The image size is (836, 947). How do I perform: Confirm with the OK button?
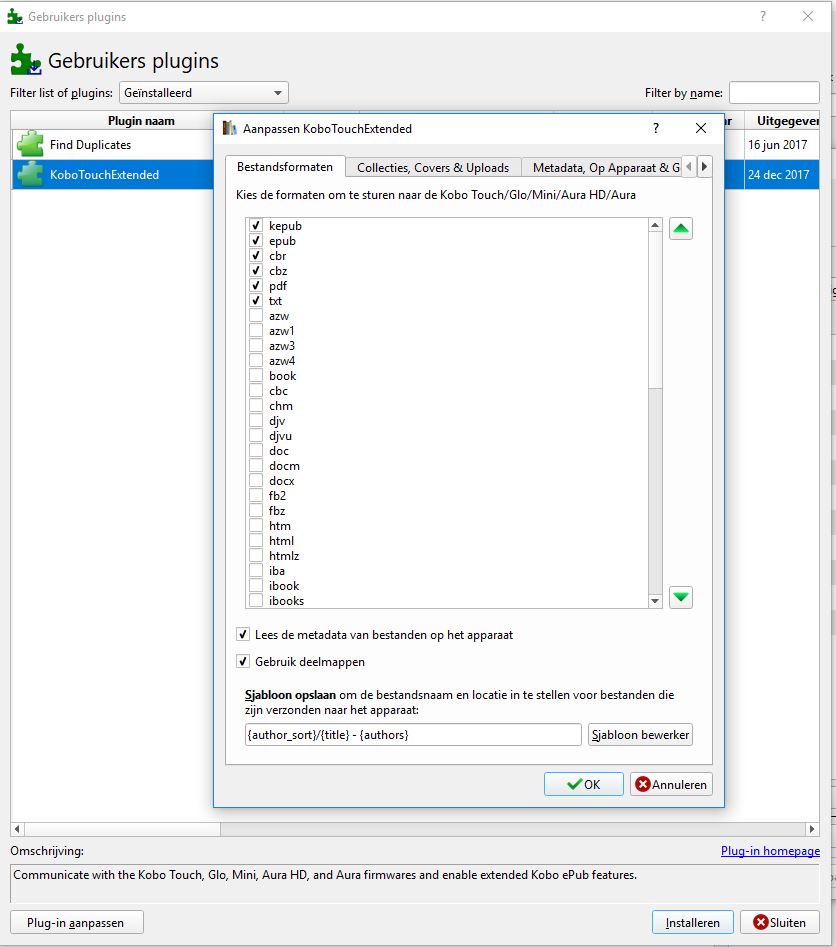pos(584,784)
